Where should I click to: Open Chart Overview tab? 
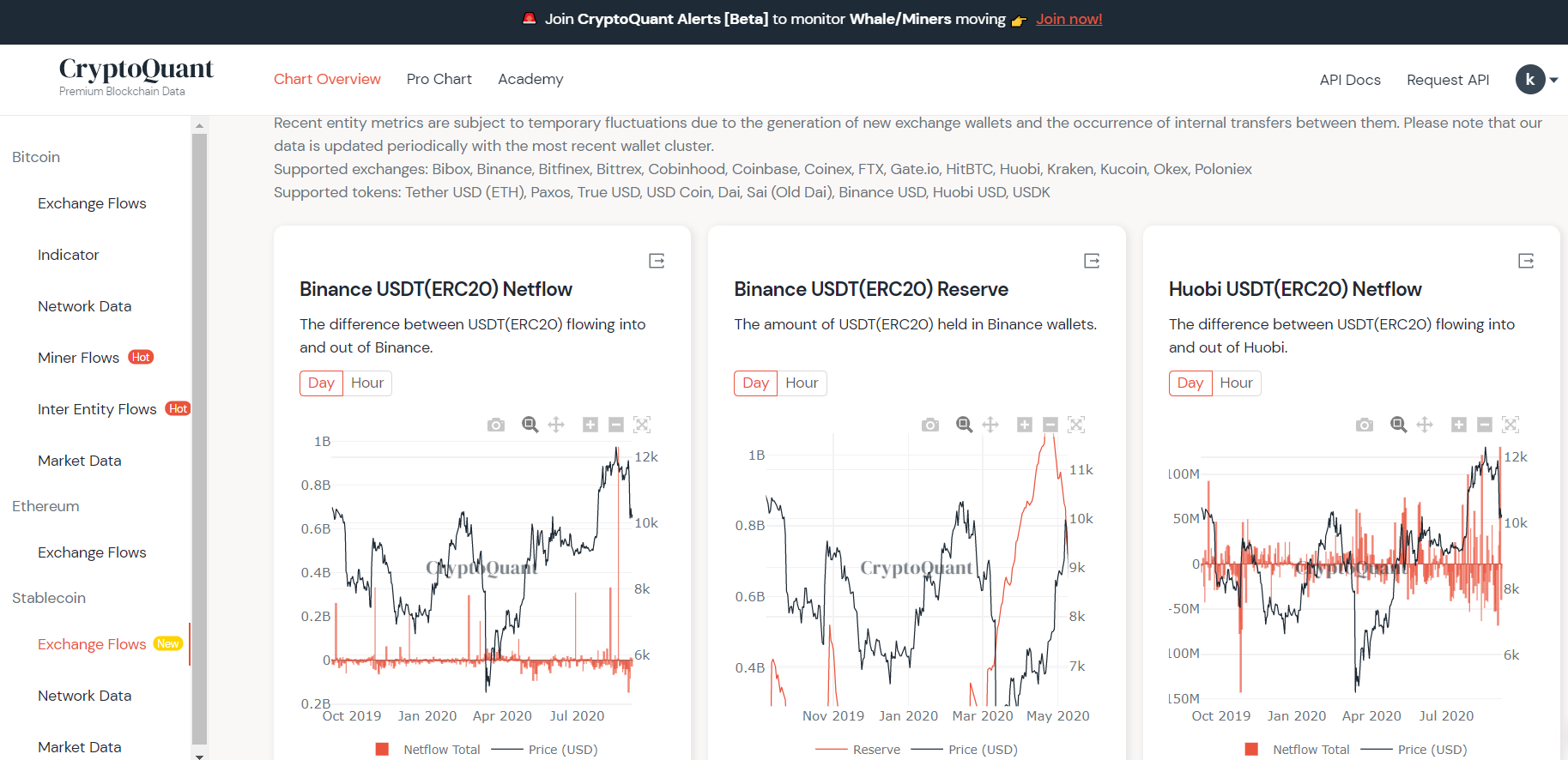327,79
